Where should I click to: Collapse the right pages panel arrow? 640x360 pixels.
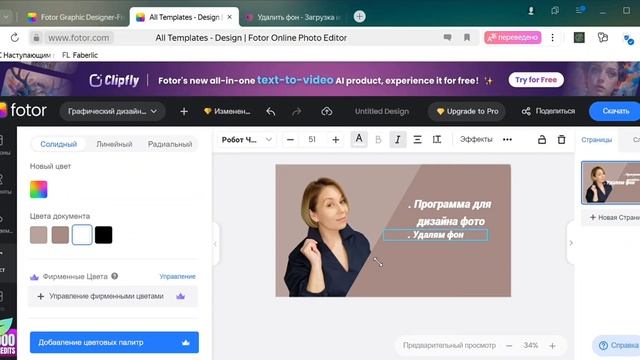[x=571, y=243]
